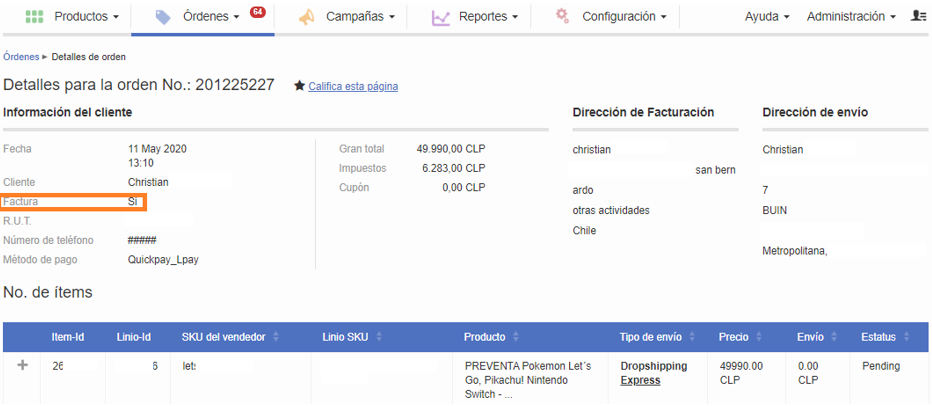Open the Productos menu
Viewport: 932px width, 406px height.
(86, 17)
